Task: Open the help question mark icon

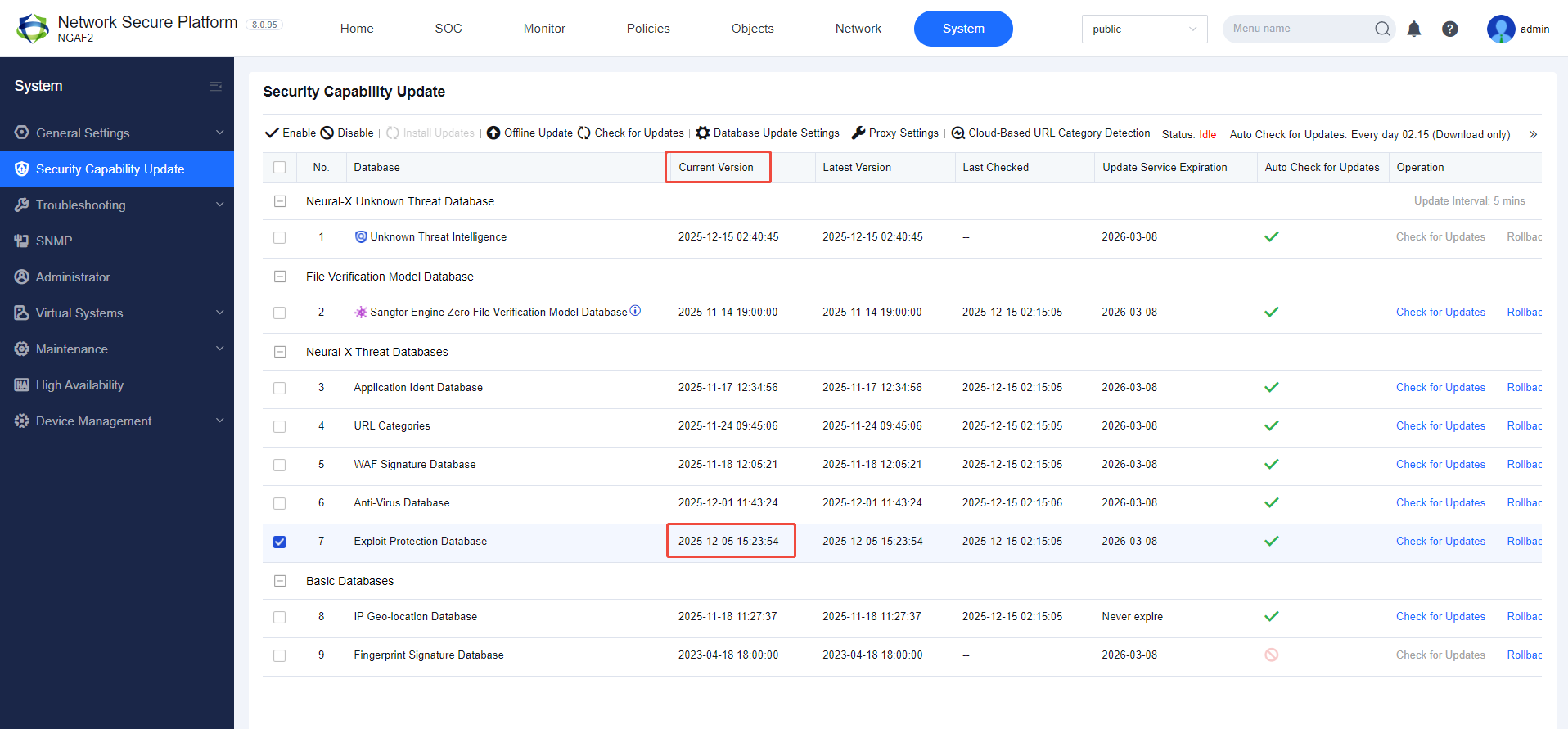Action: [x=1450, y=29]
